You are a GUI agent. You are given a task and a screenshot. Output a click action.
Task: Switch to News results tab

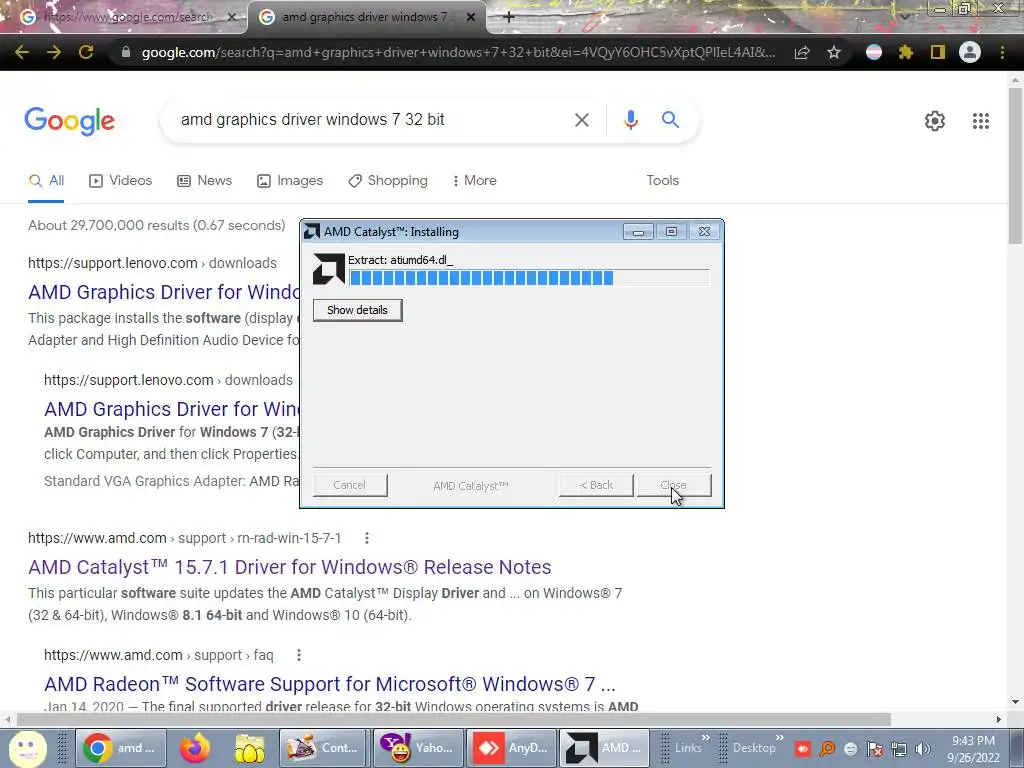(204, 181)
